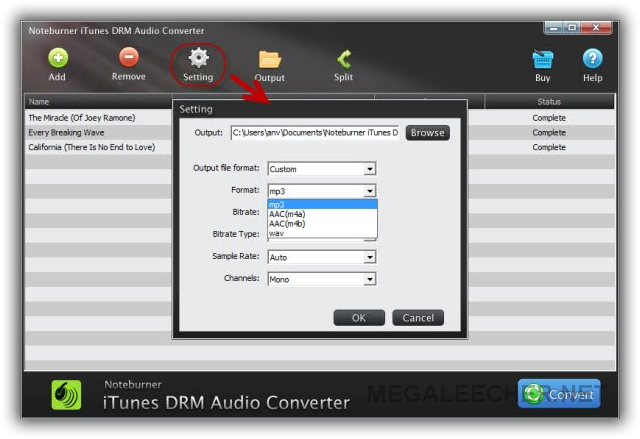640x439 pixels.
Task: Click Complete status for California row
Action: [x=549, y=147]
